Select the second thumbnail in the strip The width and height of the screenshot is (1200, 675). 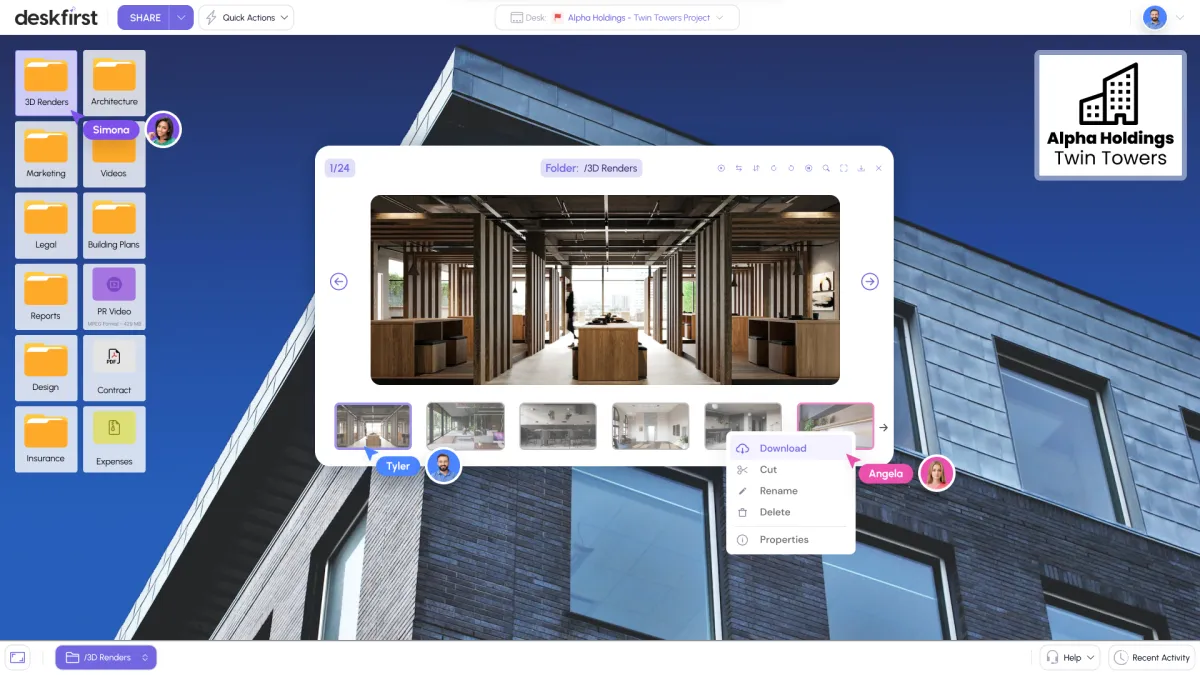point(465,426)
